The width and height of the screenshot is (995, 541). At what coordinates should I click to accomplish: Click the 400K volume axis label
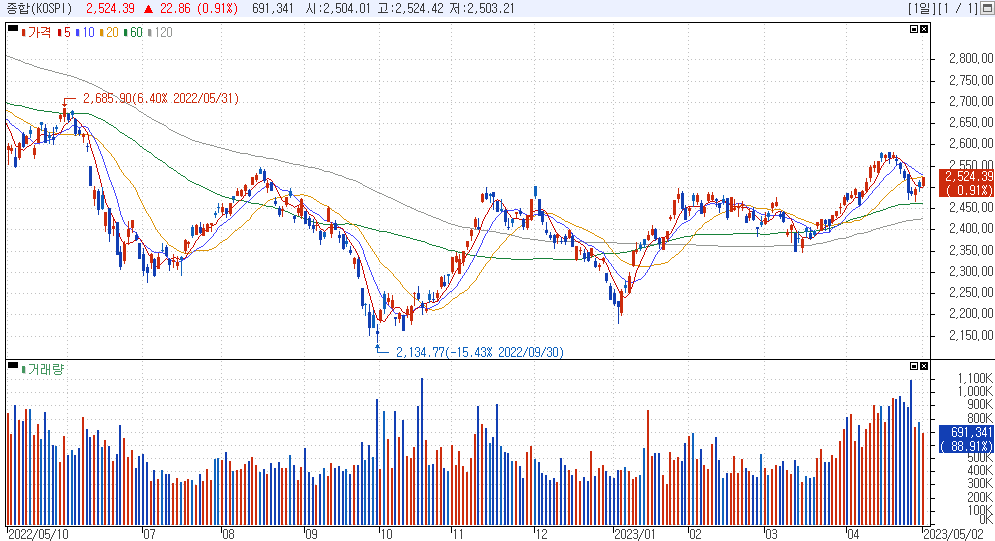pyautogui.click(x=980, y=471)
